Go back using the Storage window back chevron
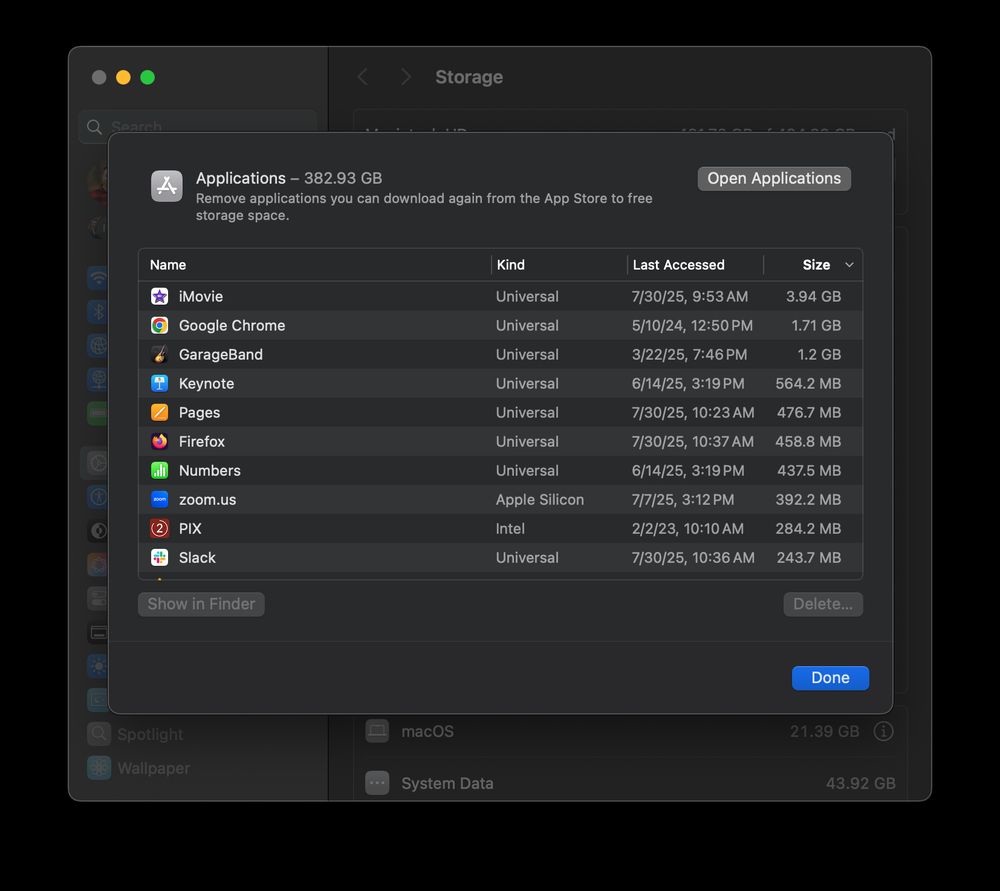 coord(363,77)
